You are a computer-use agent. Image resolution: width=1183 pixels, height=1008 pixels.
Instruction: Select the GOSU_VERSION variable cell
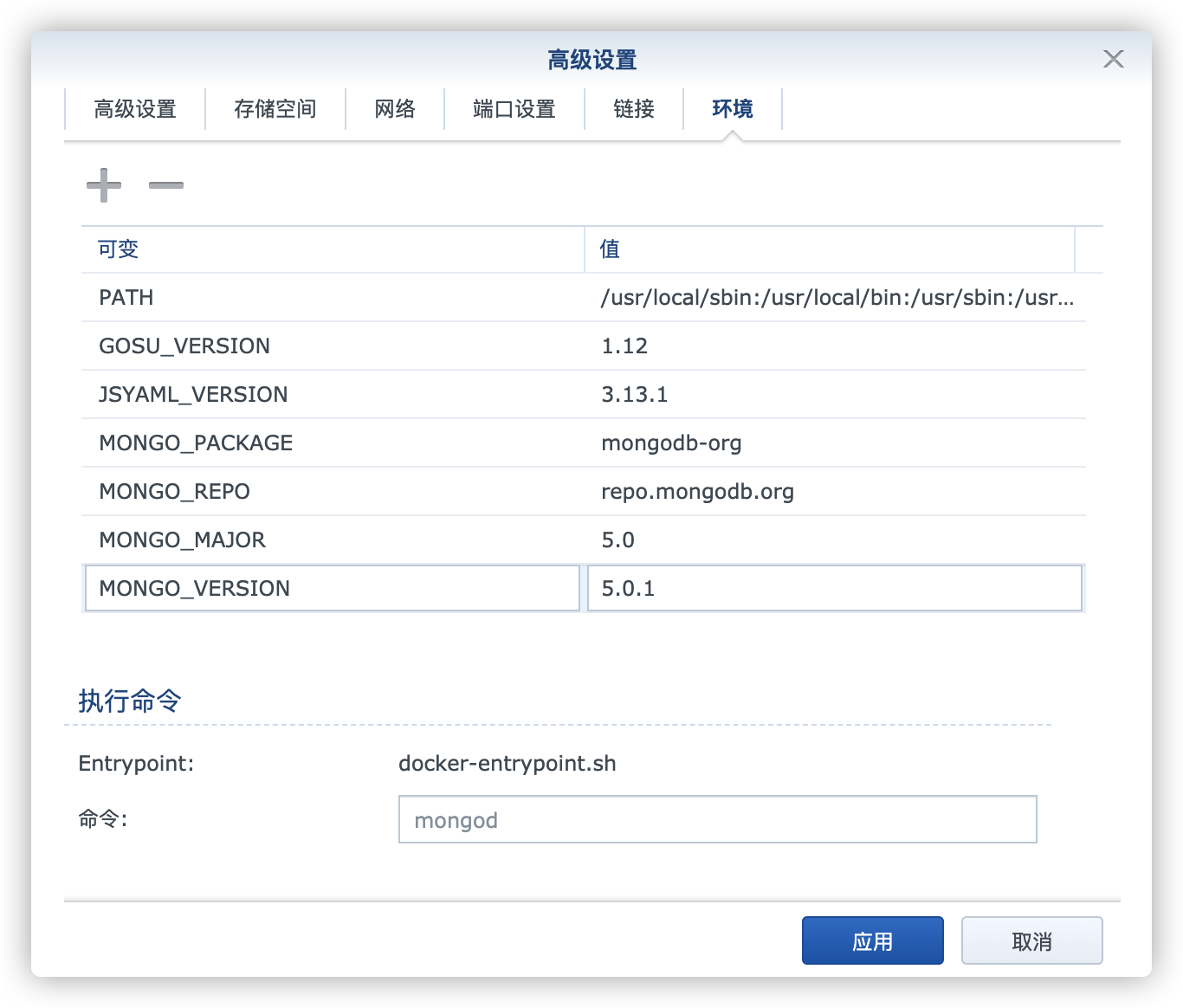click(333, 346)
